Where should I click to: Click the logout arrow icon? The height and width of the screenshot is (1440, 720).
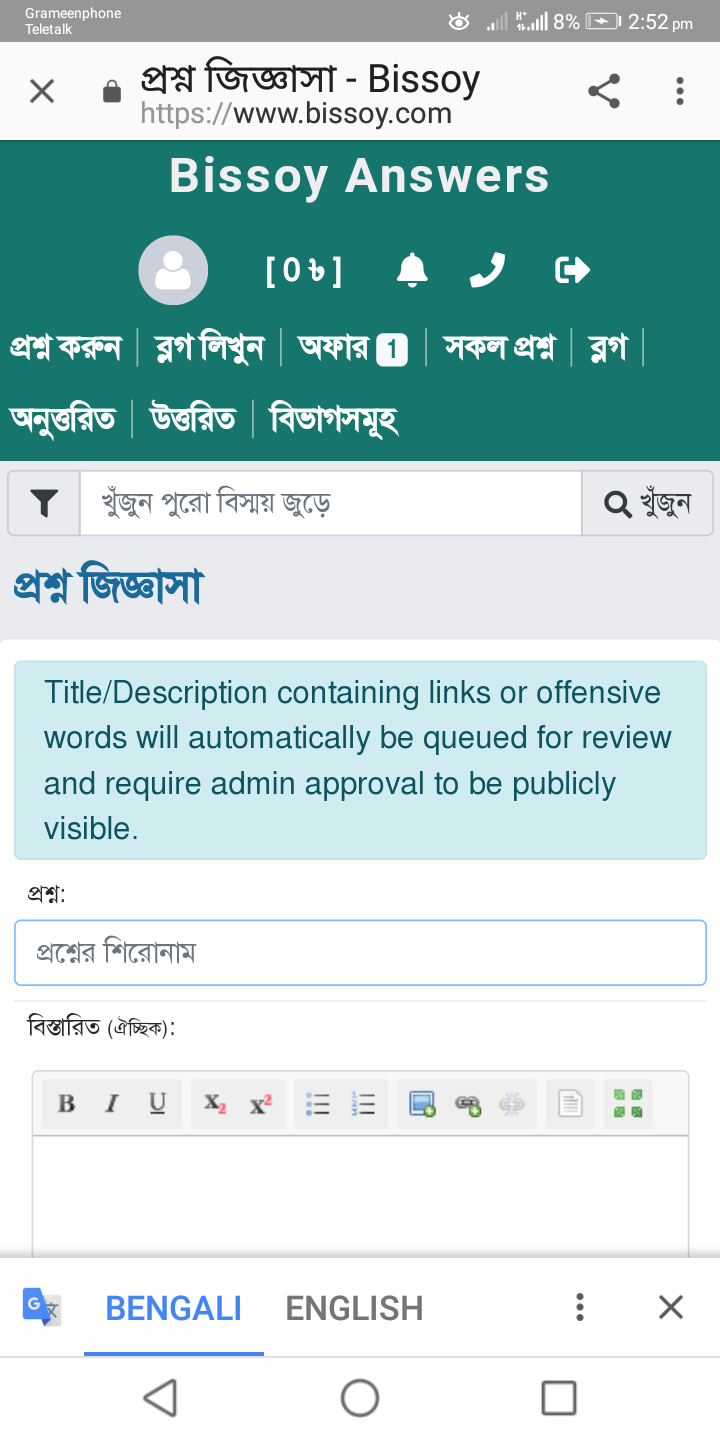click(572, 270)
